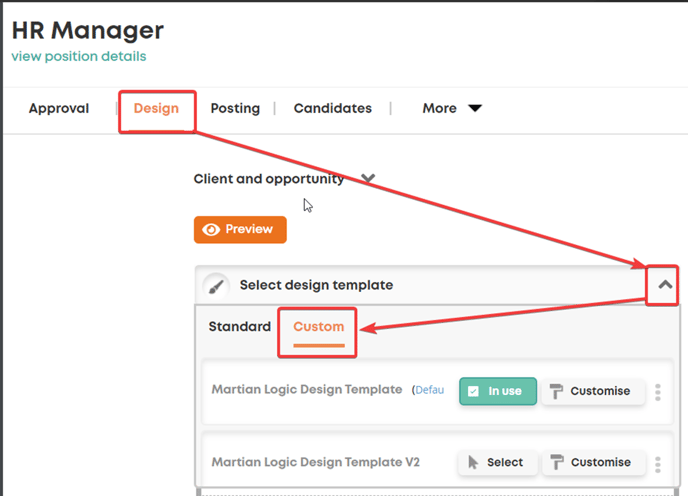Screen dimensions: 688x496
Task: Collapse the Select design template panel
Action: coord(665,285)
